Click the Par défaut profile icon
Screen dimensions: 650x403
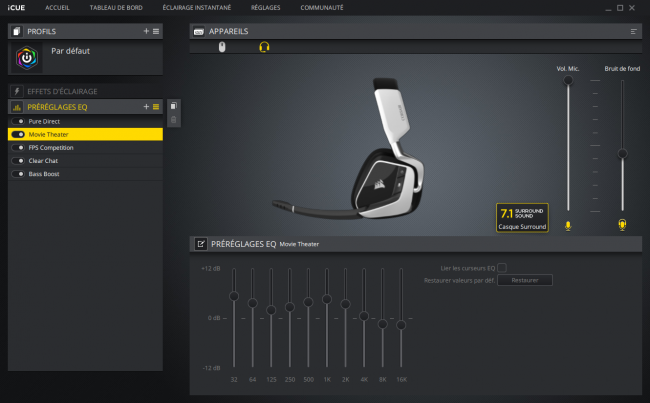pyautogui.click(x=27, y=58)
